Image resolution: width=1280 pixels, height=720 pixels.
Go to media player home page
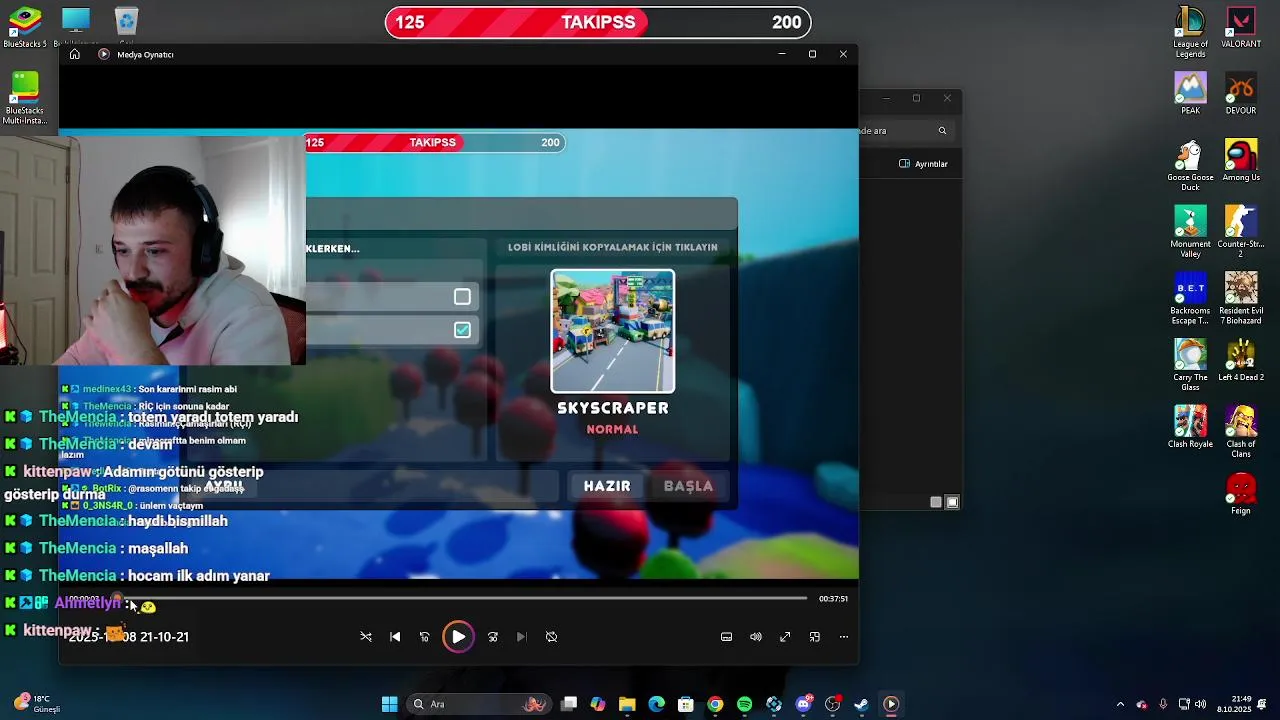(75, 54)
